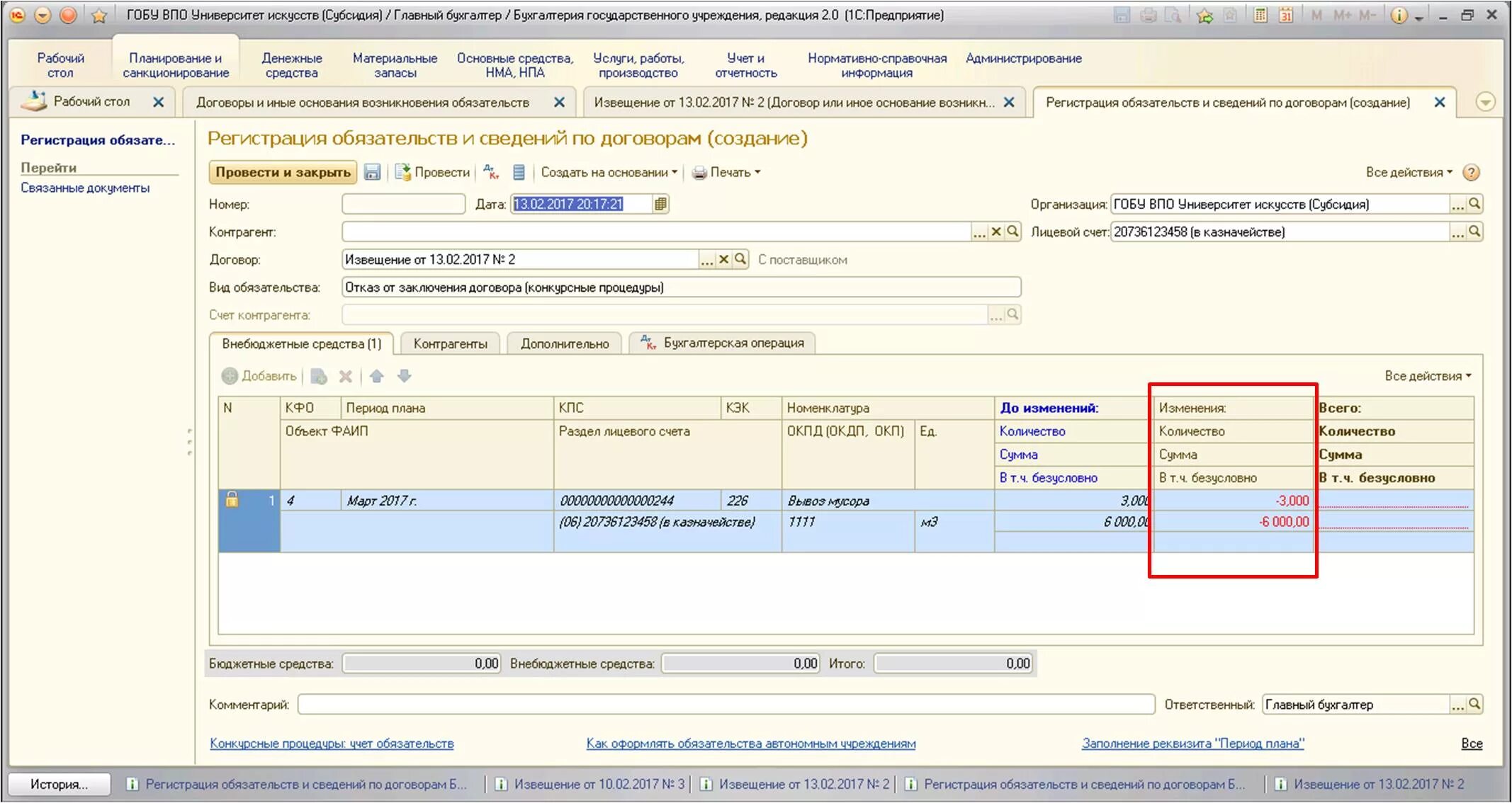Open Организация record with magnifier icon
This screenshot has height=803, width=1512.
1474,204
